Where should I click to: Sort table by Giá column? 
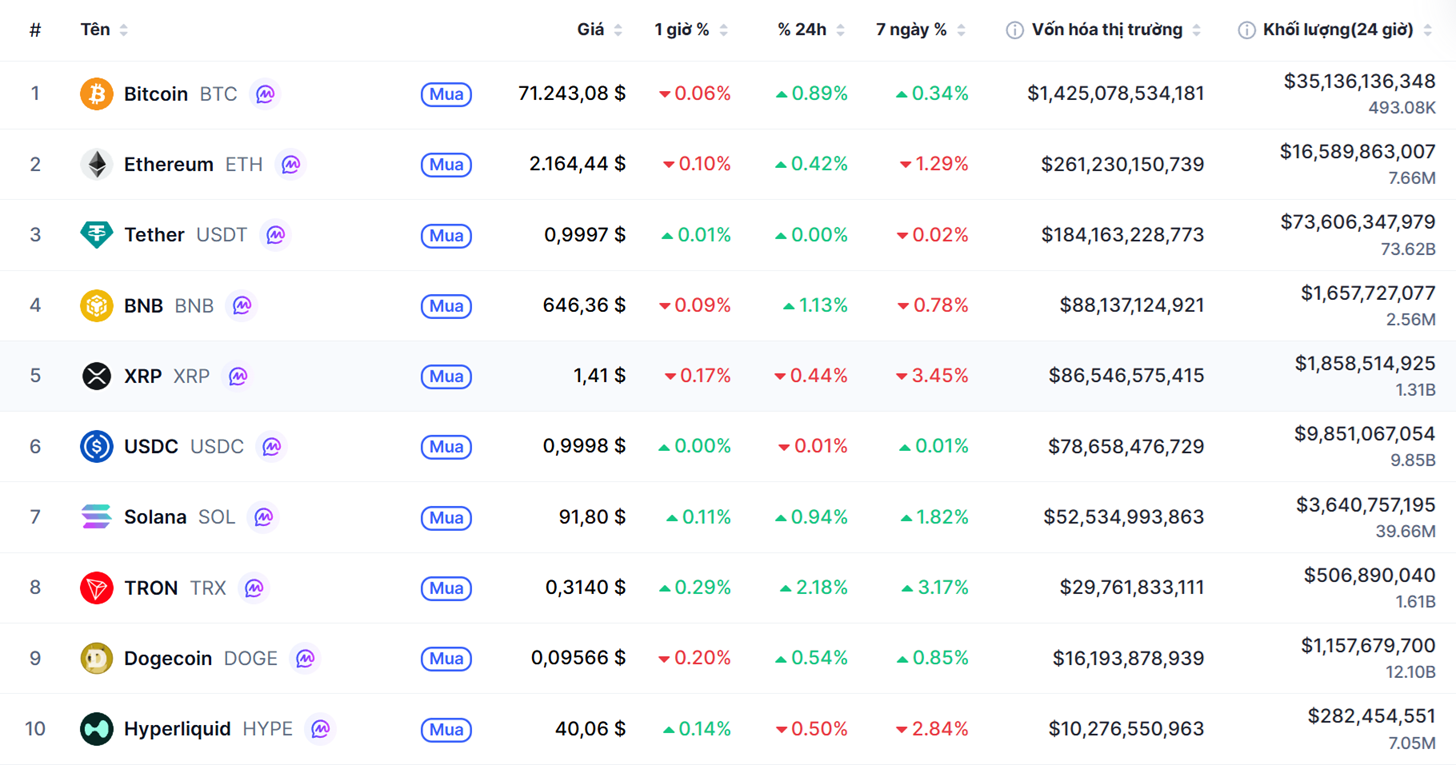pos(600,30)
